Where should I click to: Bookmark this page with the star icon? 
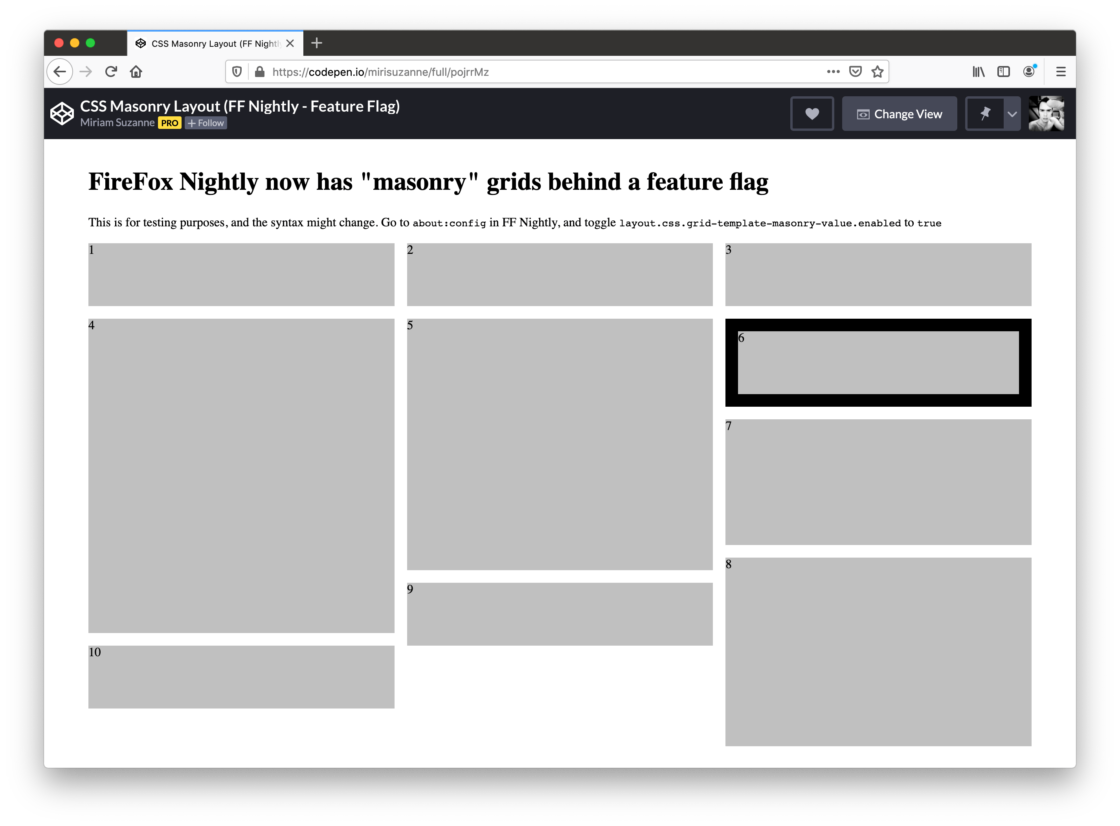point(877,72)
